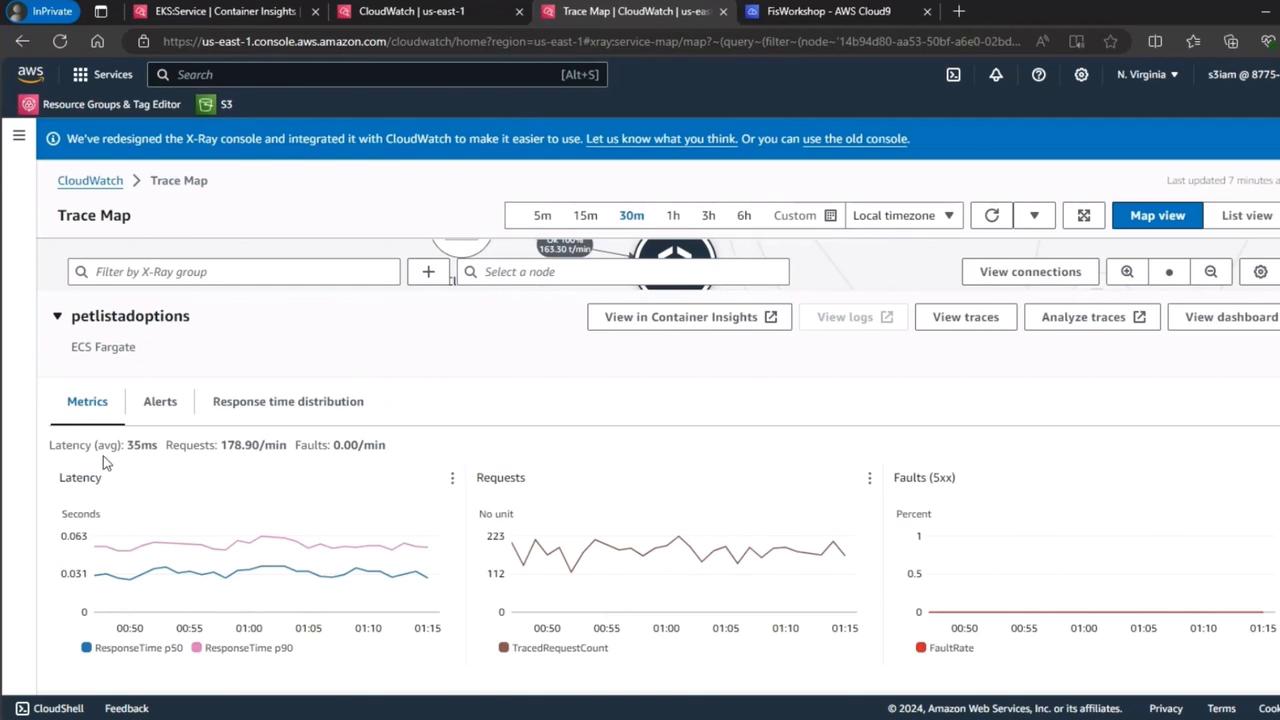Click the View connections button
Screen dimensions: 1280x720
(1030, 272)
